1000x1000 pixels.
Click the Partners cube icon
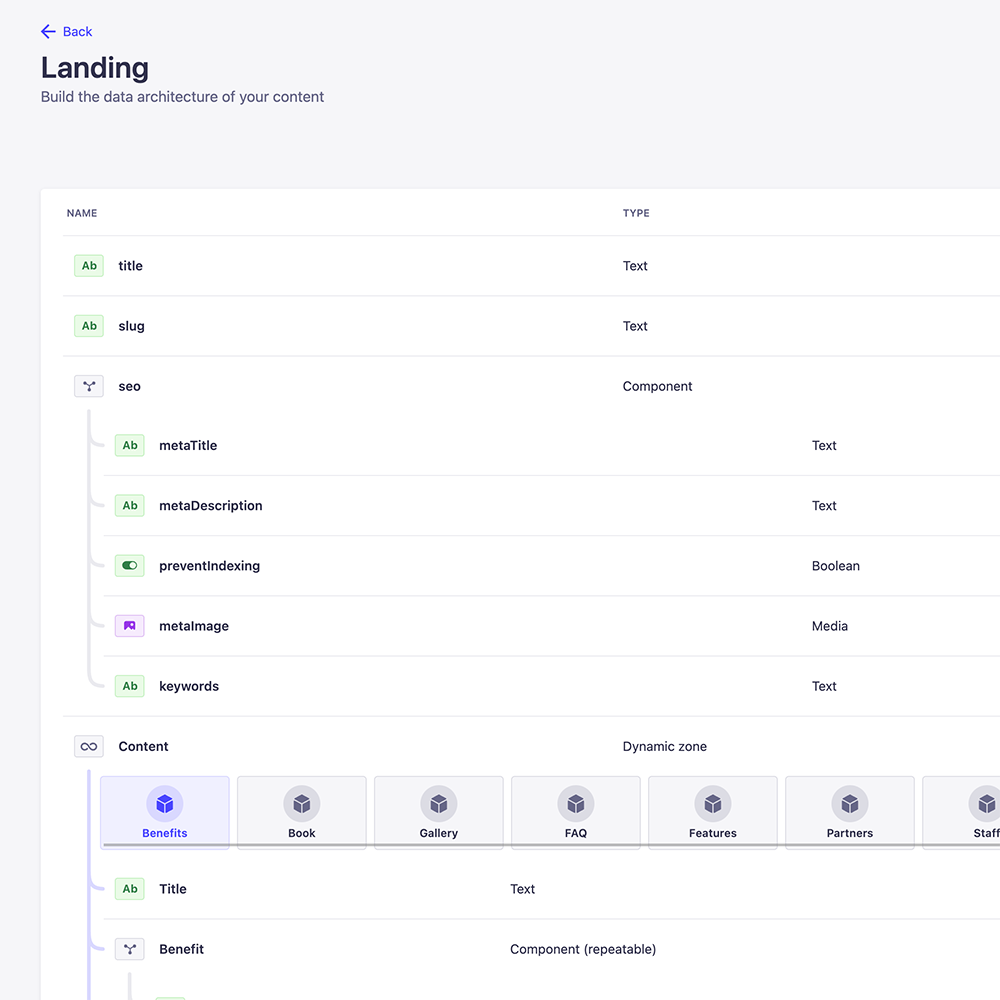click(x=850, y=804)
